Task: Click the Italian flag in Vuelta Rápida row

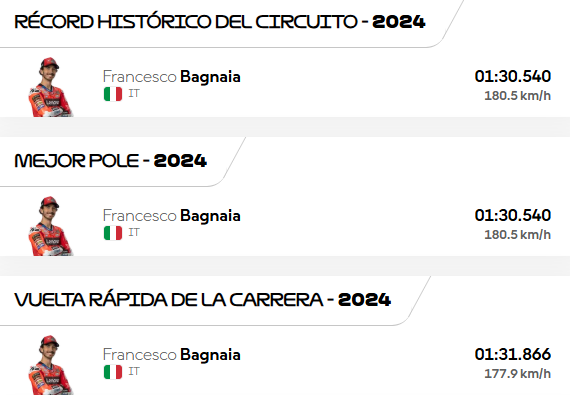Action: tap(113, 372)
